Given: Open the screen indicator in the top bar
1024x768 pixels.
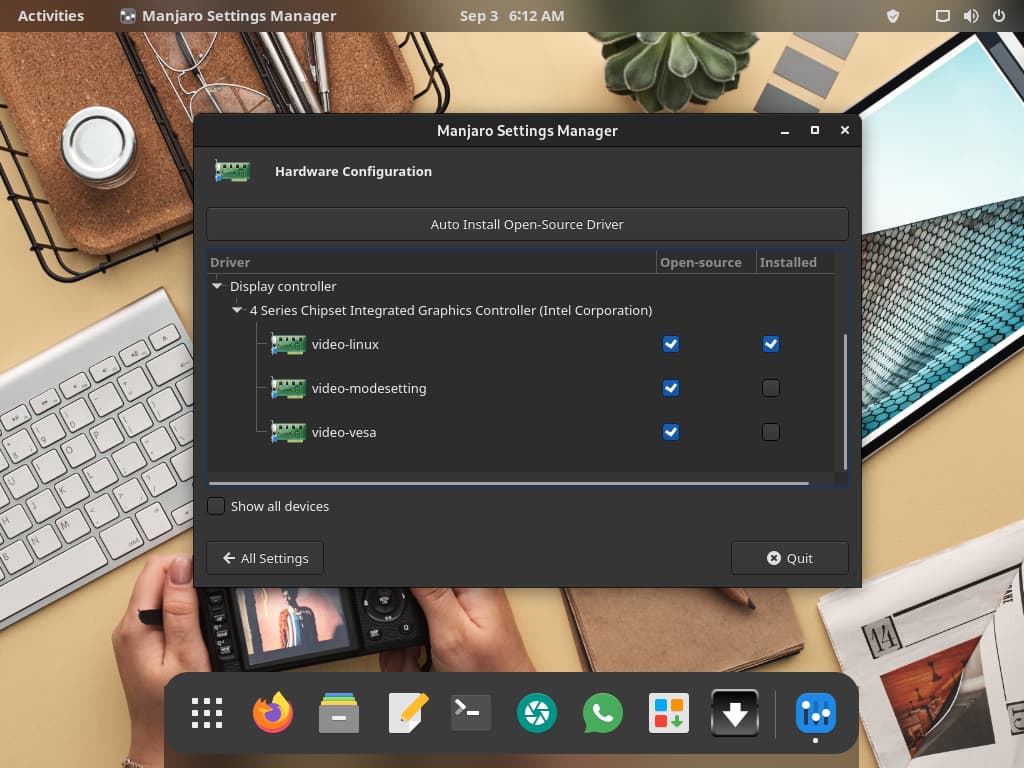Looking at the screenshot, I should (x=942, y=16).
